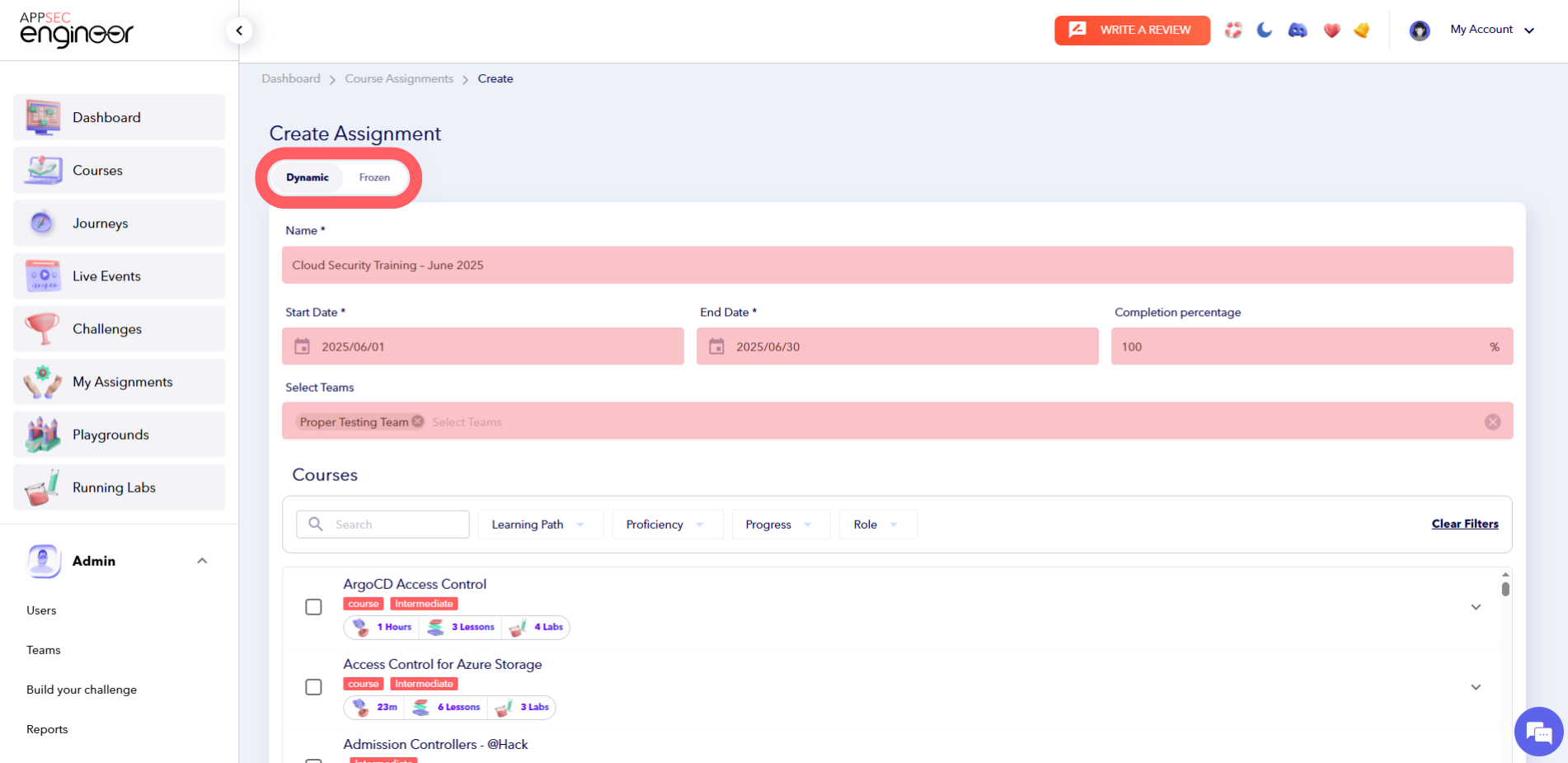
Task: Select the Playgrounds sidebar icon
Action: point(42,434)
